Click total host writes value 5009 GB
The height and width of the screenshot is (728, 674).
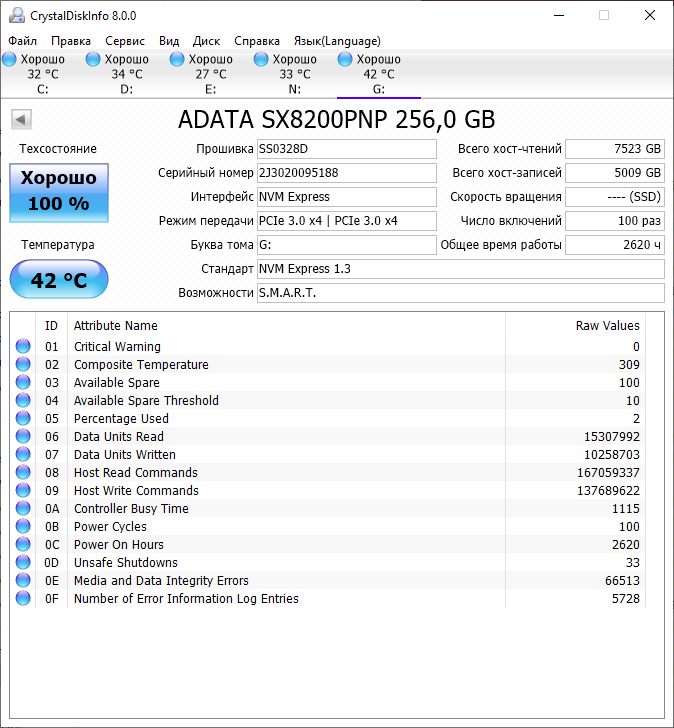point(615,173)
